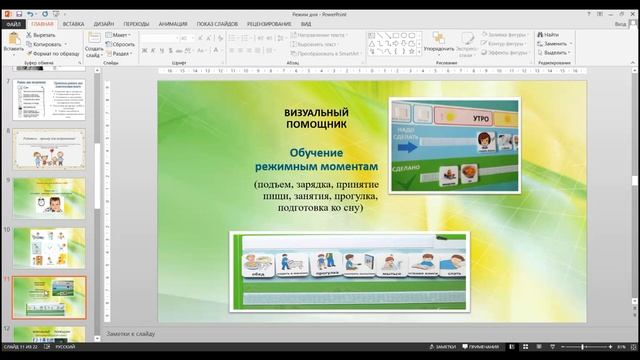
Task: Toggle align text left
Action: click(232, 51)
